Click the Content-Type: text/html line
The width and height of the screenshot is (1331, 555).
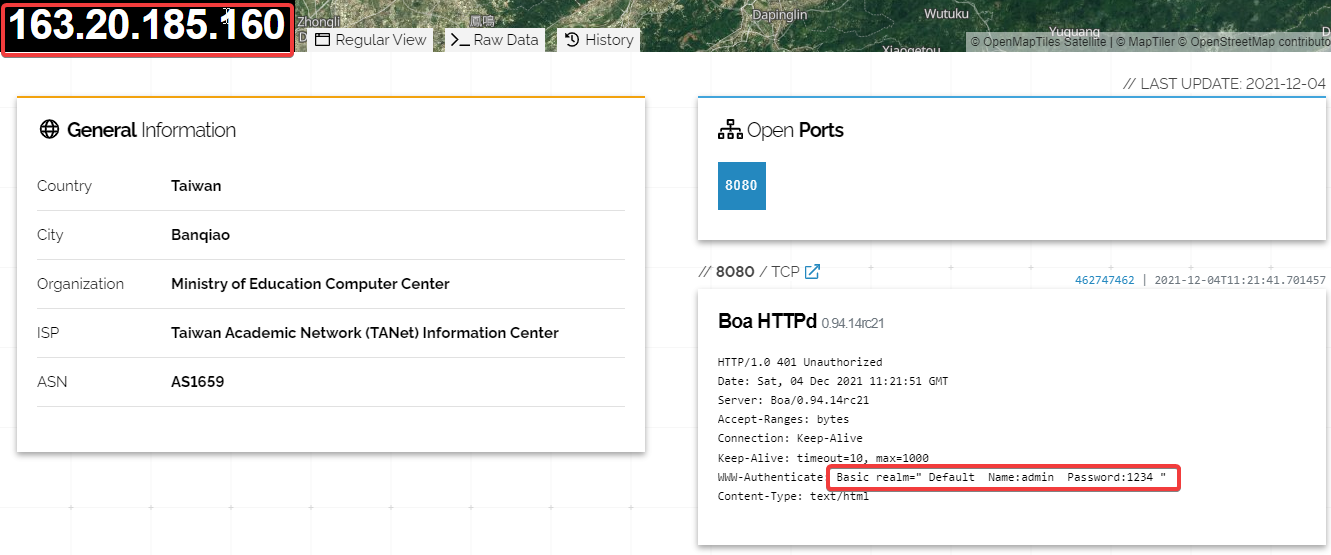[x=793, y=496]
